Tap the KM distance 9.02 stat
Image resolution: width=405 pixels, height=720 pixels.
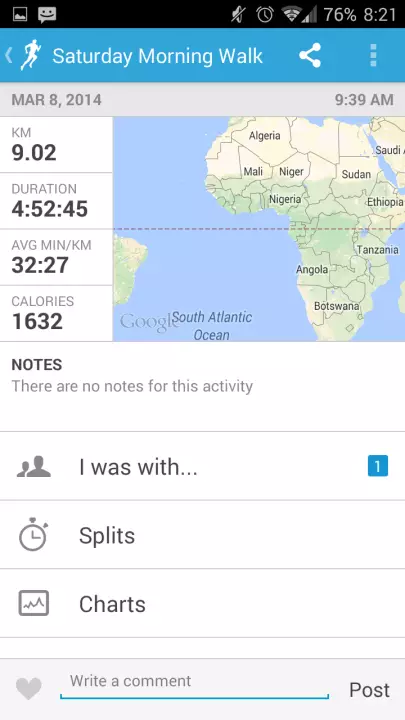(x=56, y=145)
